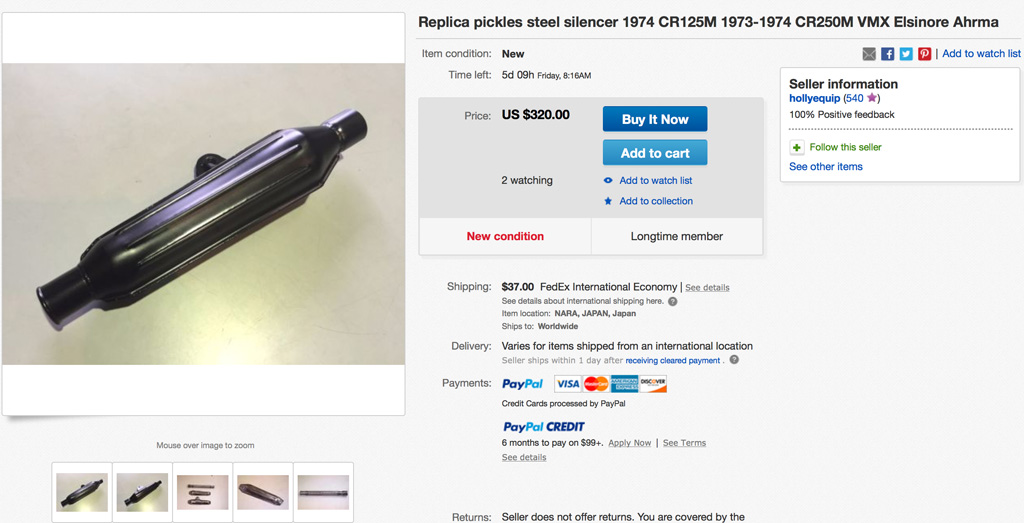Click the seller's purple feedback star
Viewport: 1024px width, 523px height.
coord(872,99)
